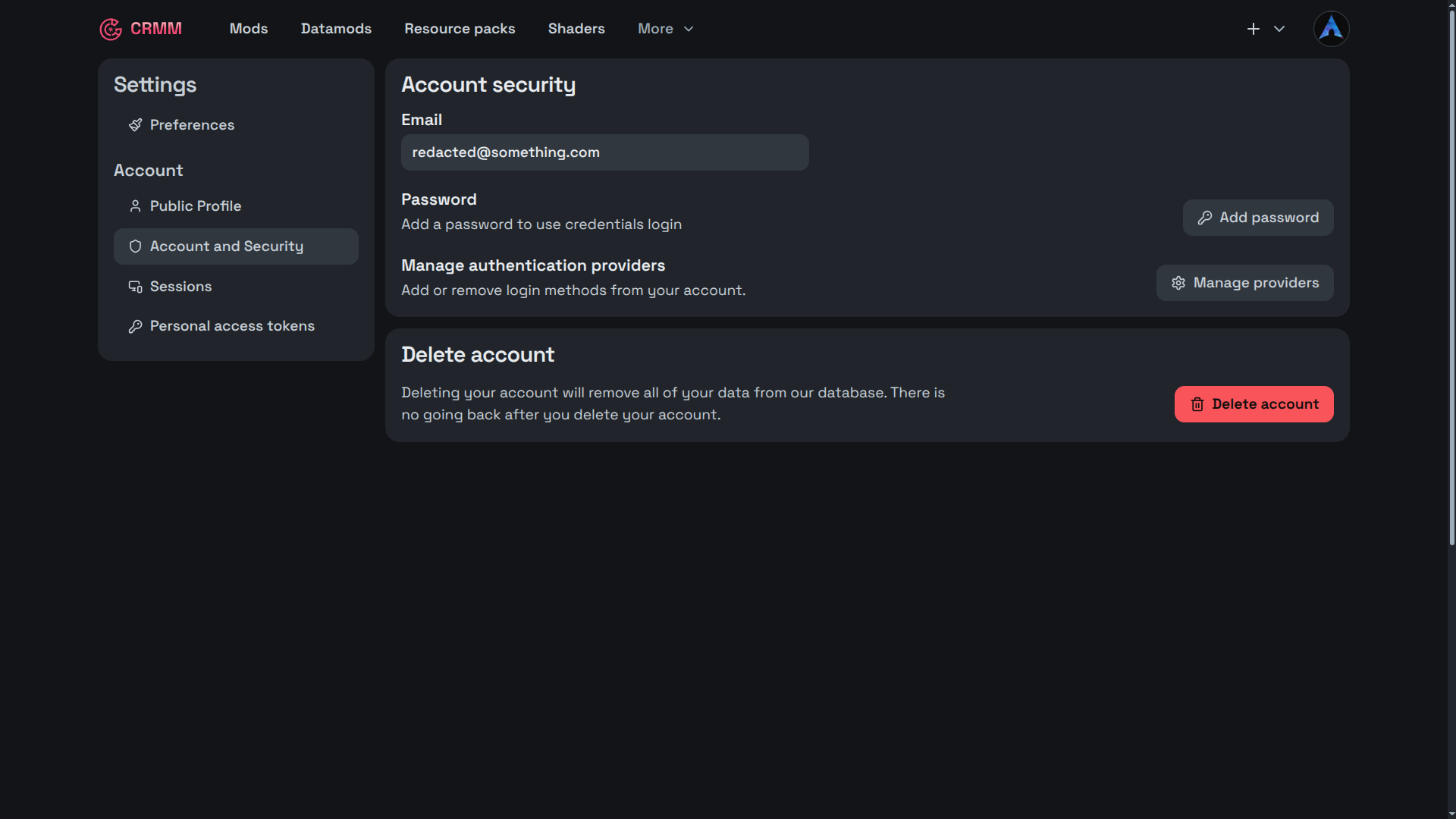
Task: Click the Email label
Action: pos(422,120)
